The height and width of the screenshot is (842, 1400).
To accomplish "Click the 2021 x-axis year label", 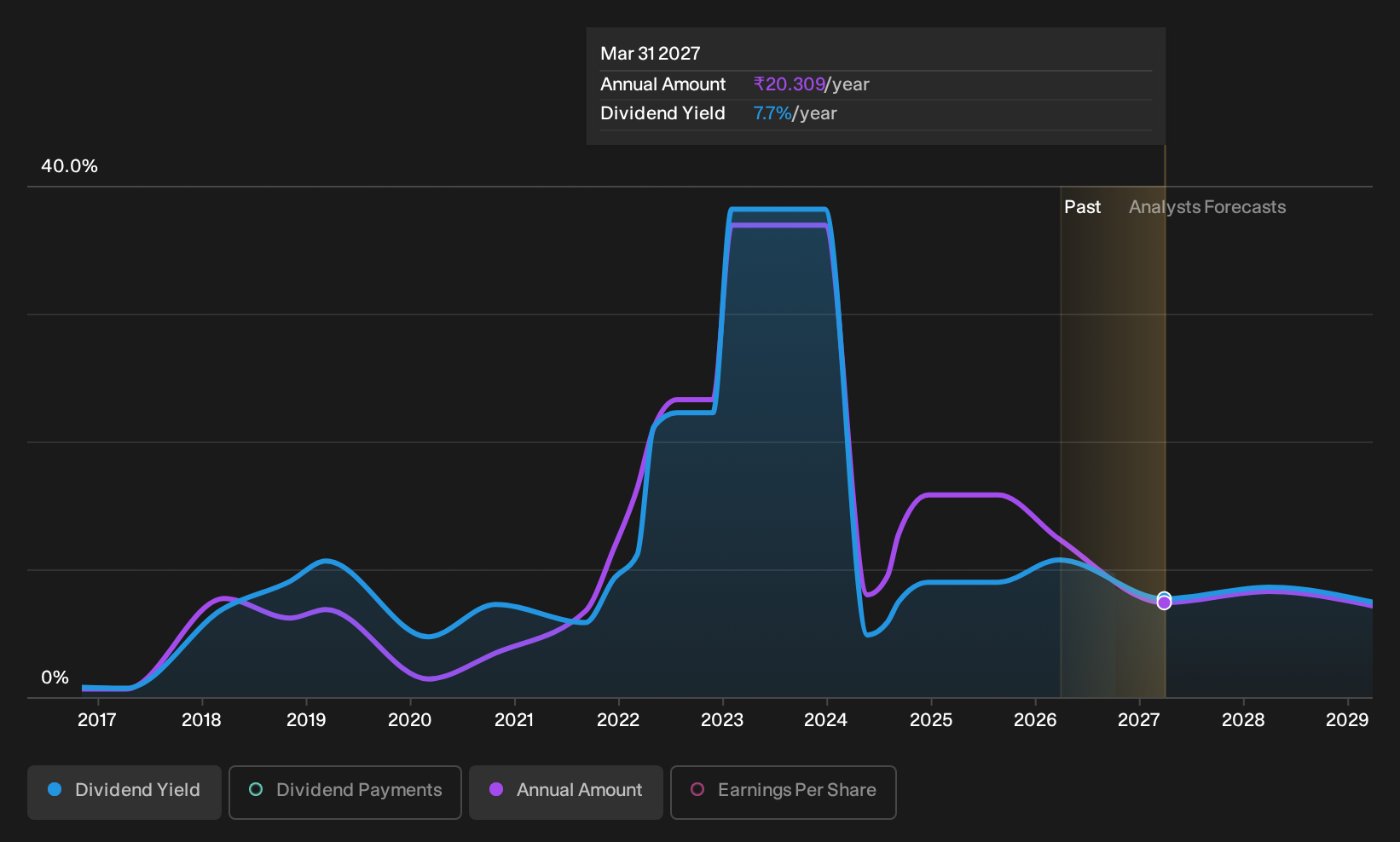I will 514,720.
